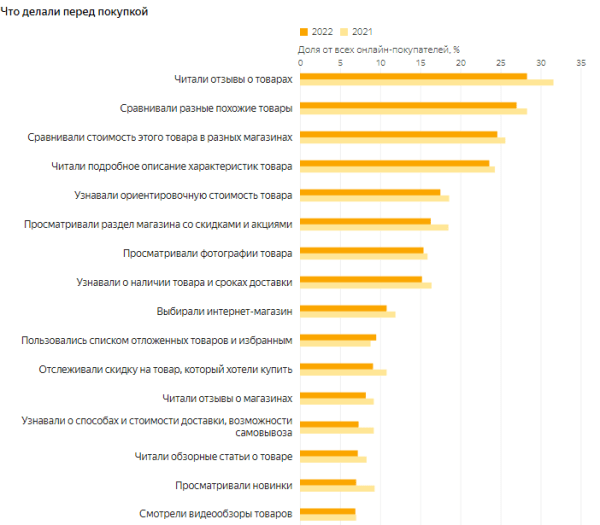Toggle the 2022 series legend label

point(324,33)
